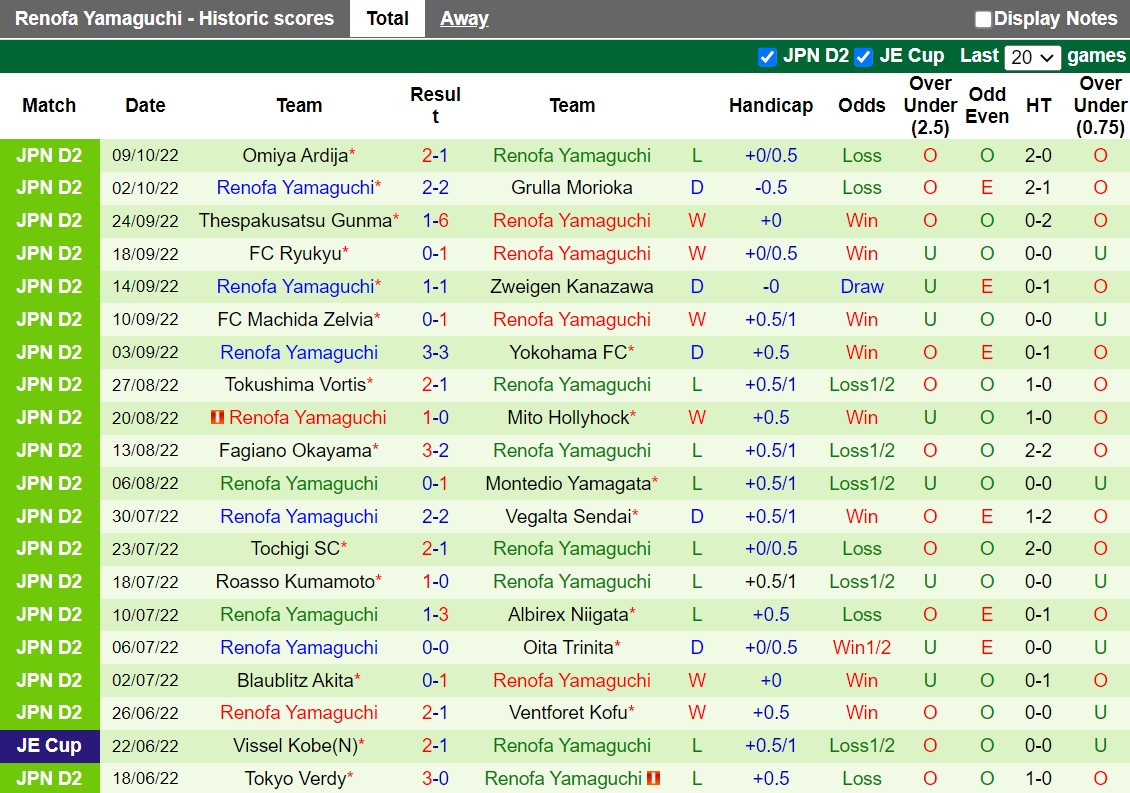Click the JPN D2 badge beside the Blaublitz Akita match
This screenshot has height=793, width=1130.
point(50,680)
